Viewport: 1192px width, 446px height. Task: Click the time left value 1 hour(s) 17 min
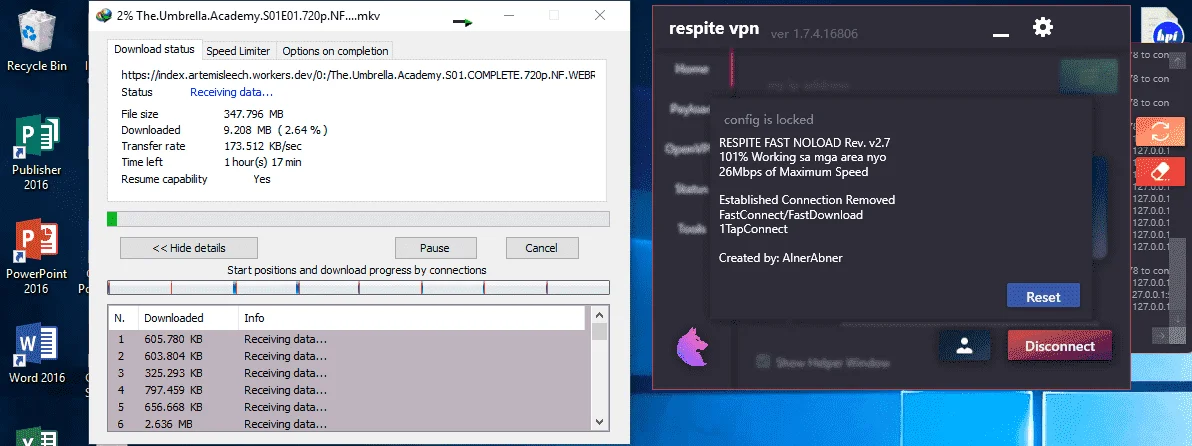(262, 162)
